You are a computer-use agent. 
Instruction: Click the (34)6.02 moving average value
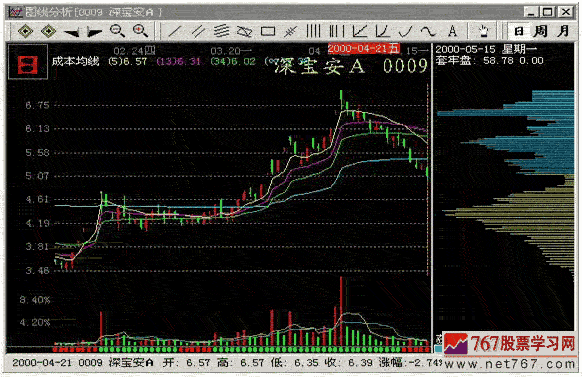click(x=233, y=62)
